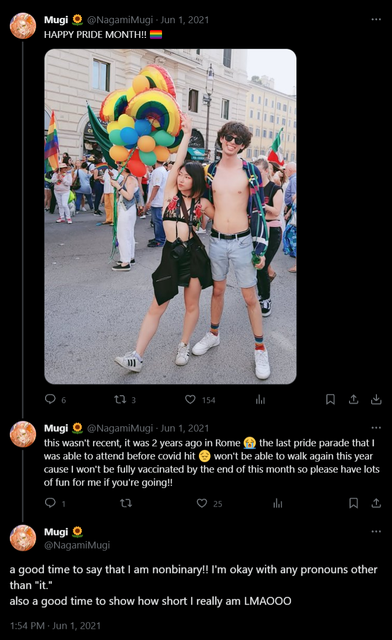Viewport: 392px width, 640px height.
Task: View analytics of the second tweet
Action: [278, 503]
